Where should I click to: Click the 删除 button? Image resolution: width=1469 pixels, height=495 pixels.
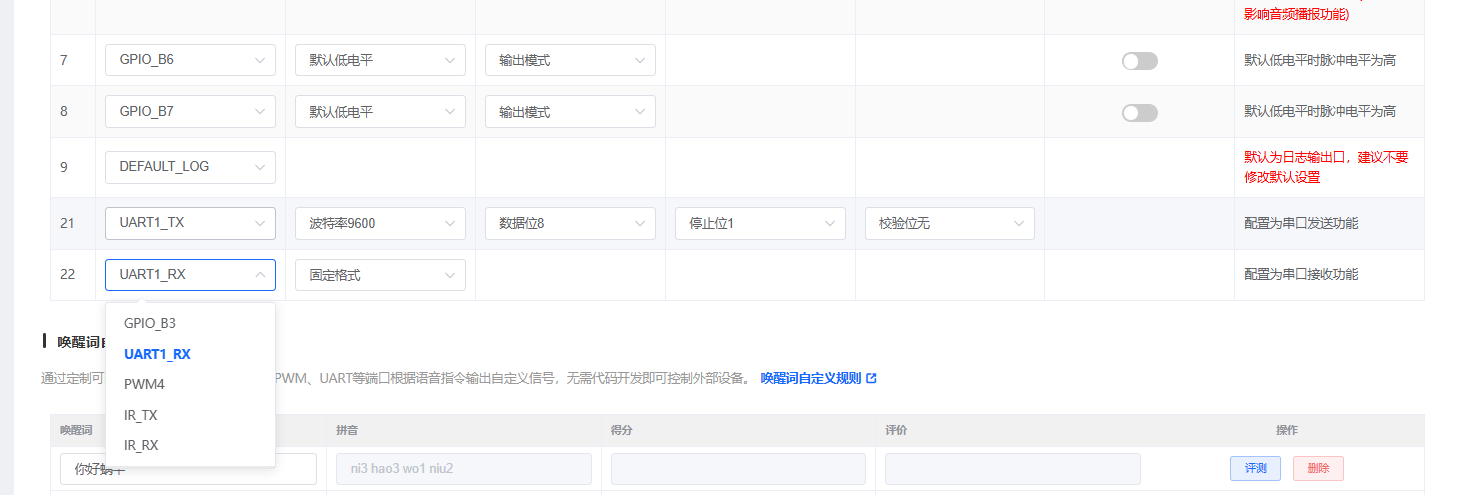click(x=1318, y=468)
